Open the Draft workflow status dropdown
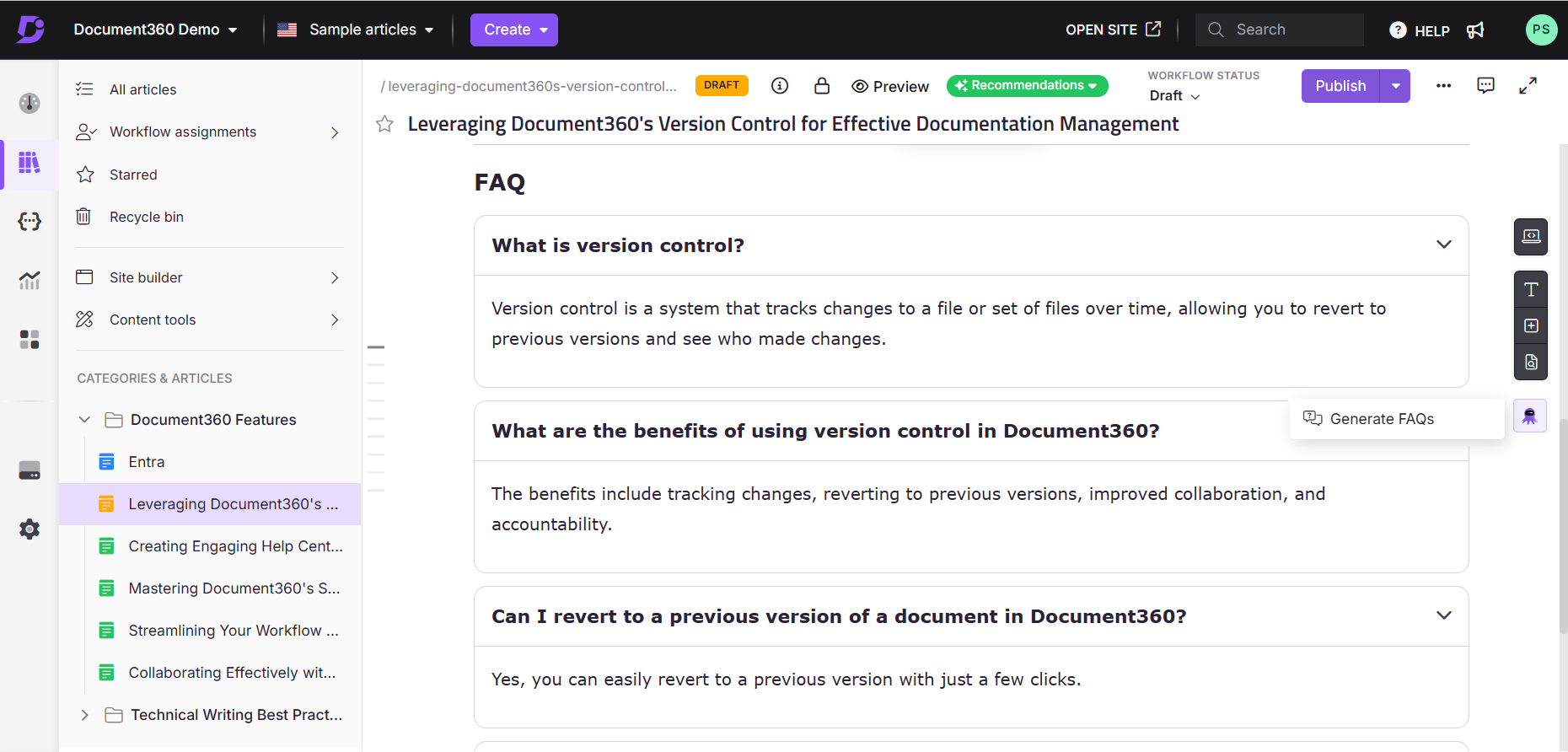The width and height of the screenshot is (1568, 752). tap(1174, 96)
